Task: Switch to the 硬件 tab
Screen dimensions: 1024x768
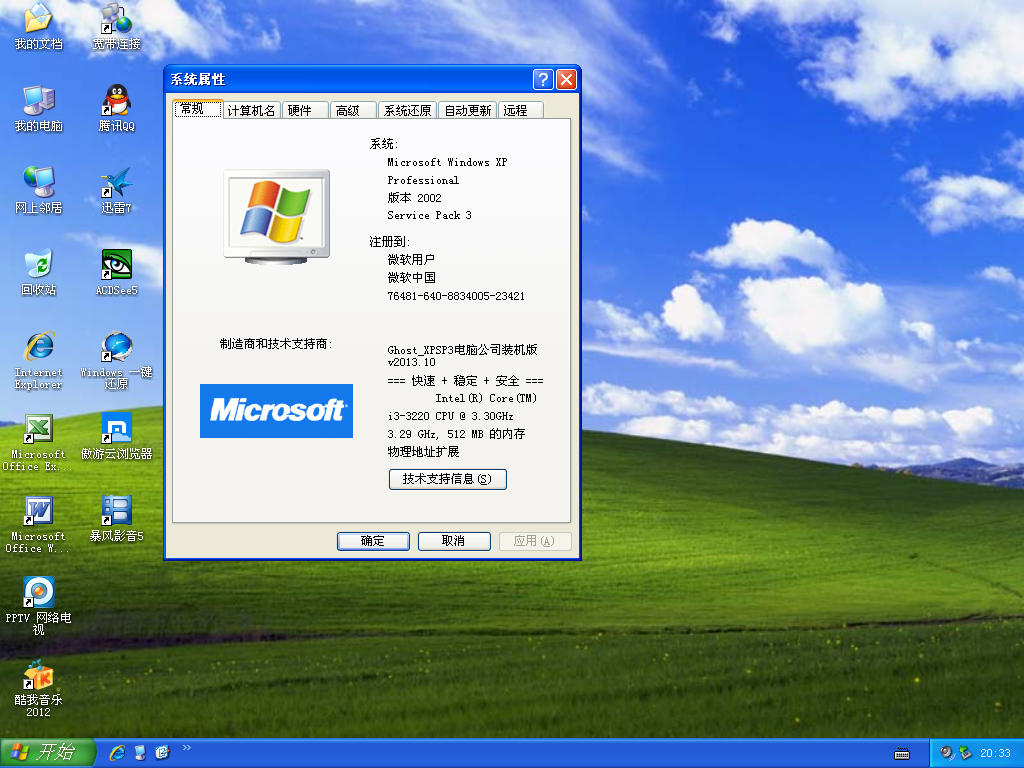Action: click(x=305, y=110)
